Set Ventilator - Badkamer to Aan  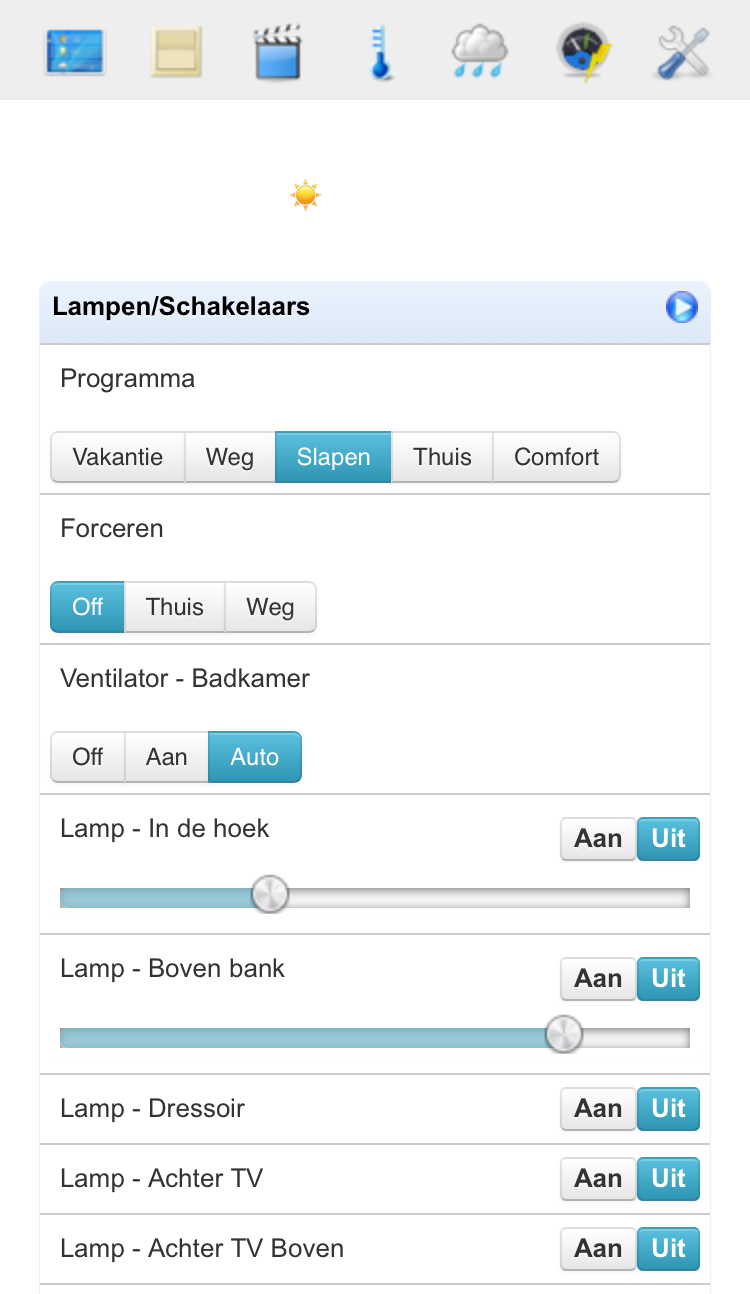(166, 757)
